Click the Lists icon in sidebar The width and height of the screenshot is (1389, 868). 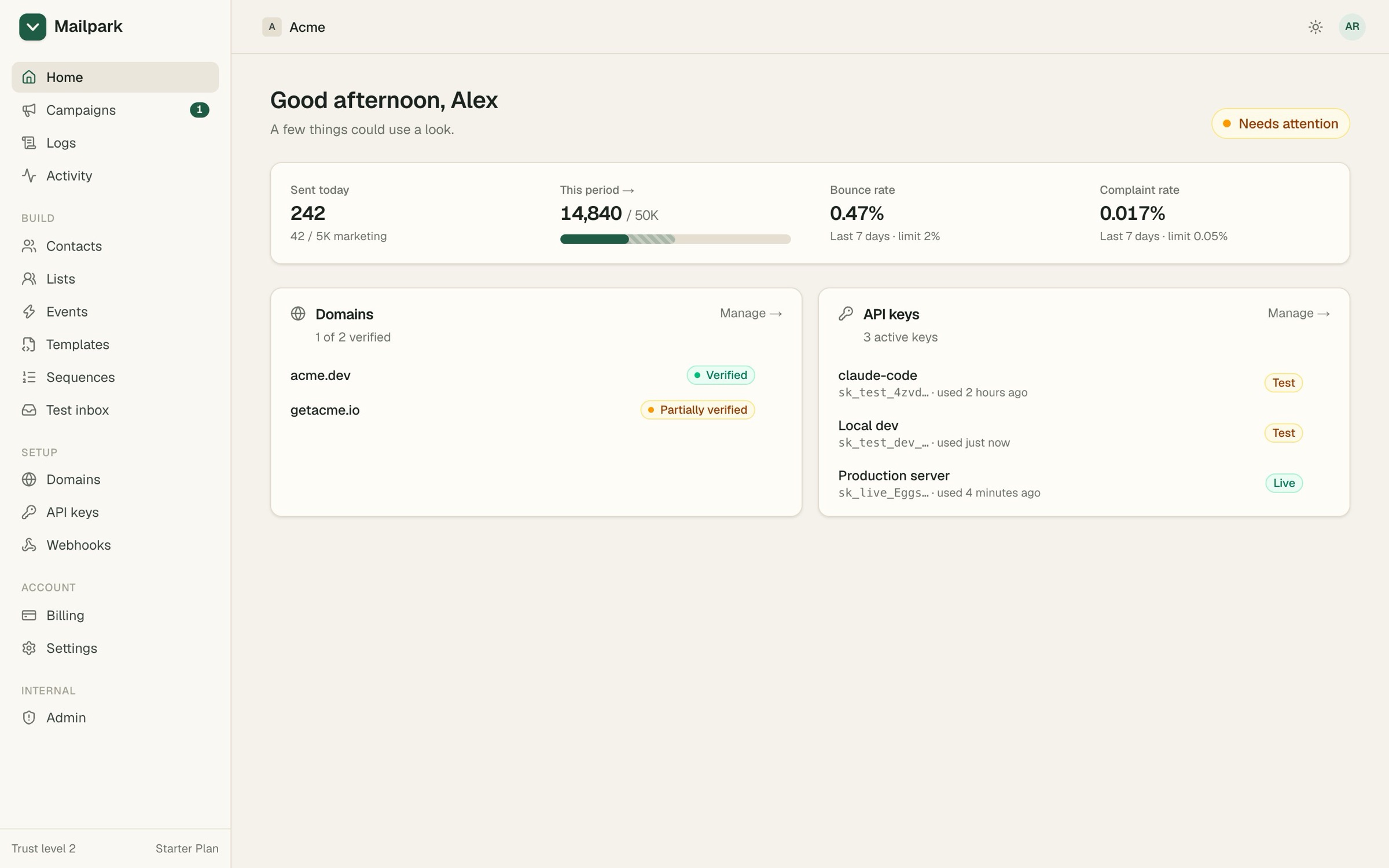29,279
